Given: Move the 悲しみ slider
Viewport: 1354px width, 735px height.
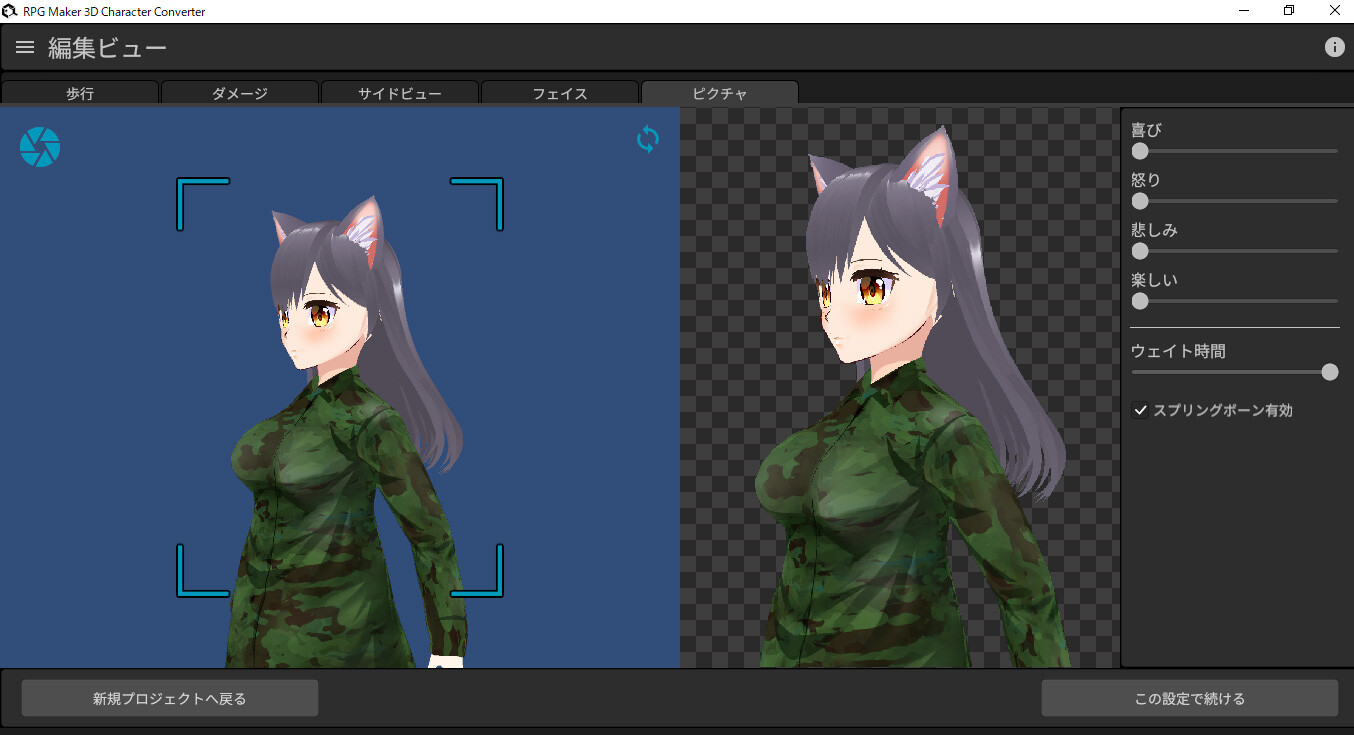Looking at the screenshot, I should [1140, 251].
